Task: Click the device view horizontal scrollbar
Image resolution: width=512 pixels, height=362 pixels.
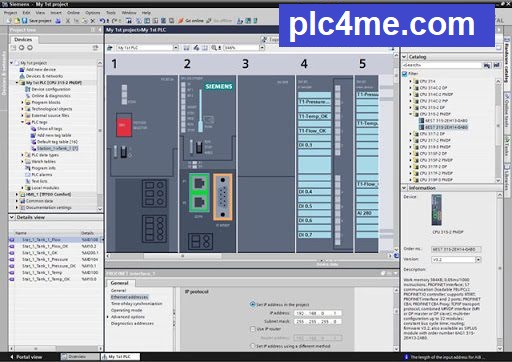Action: (183, 256)
